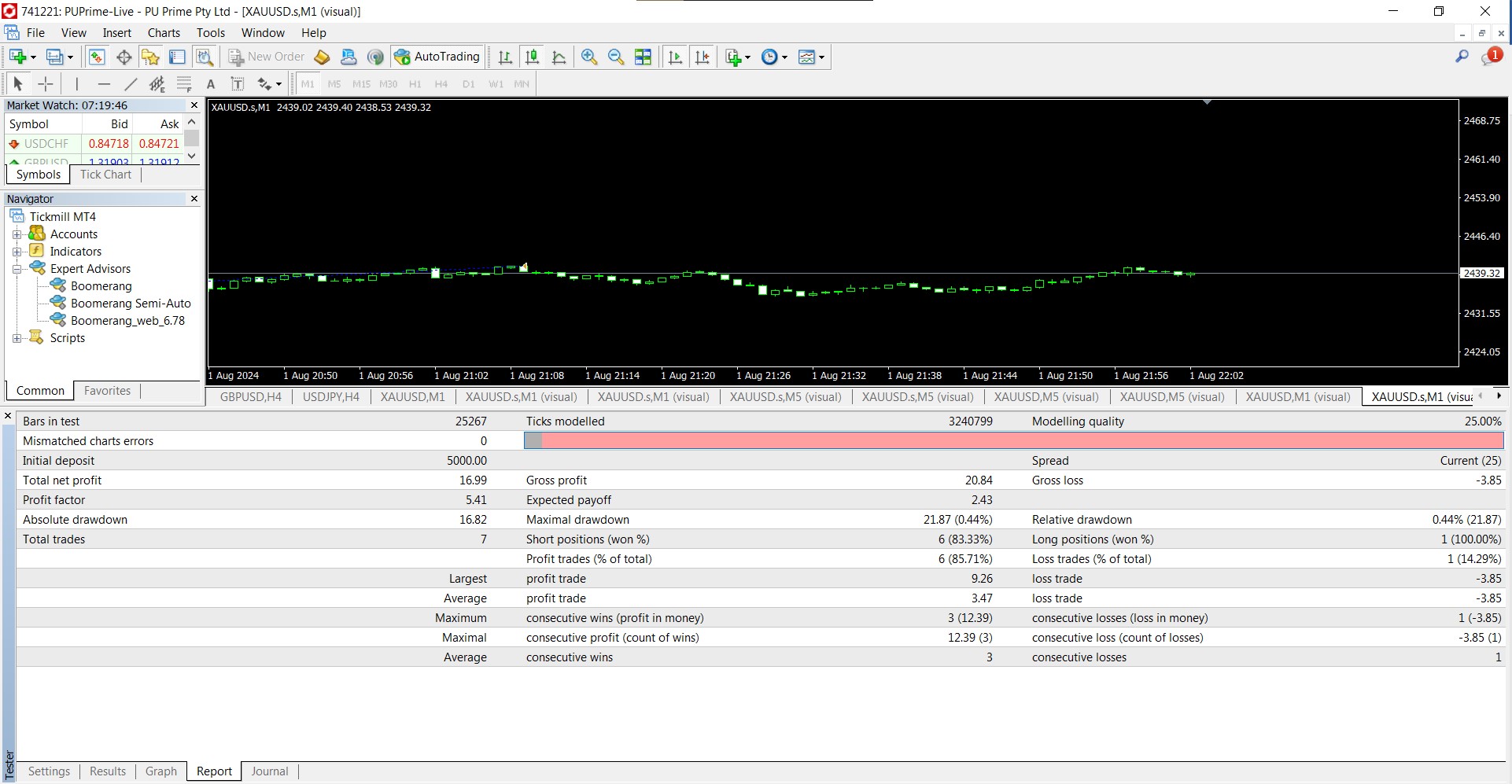Select the Cursor arrow tool

click(x=18, y=83)
